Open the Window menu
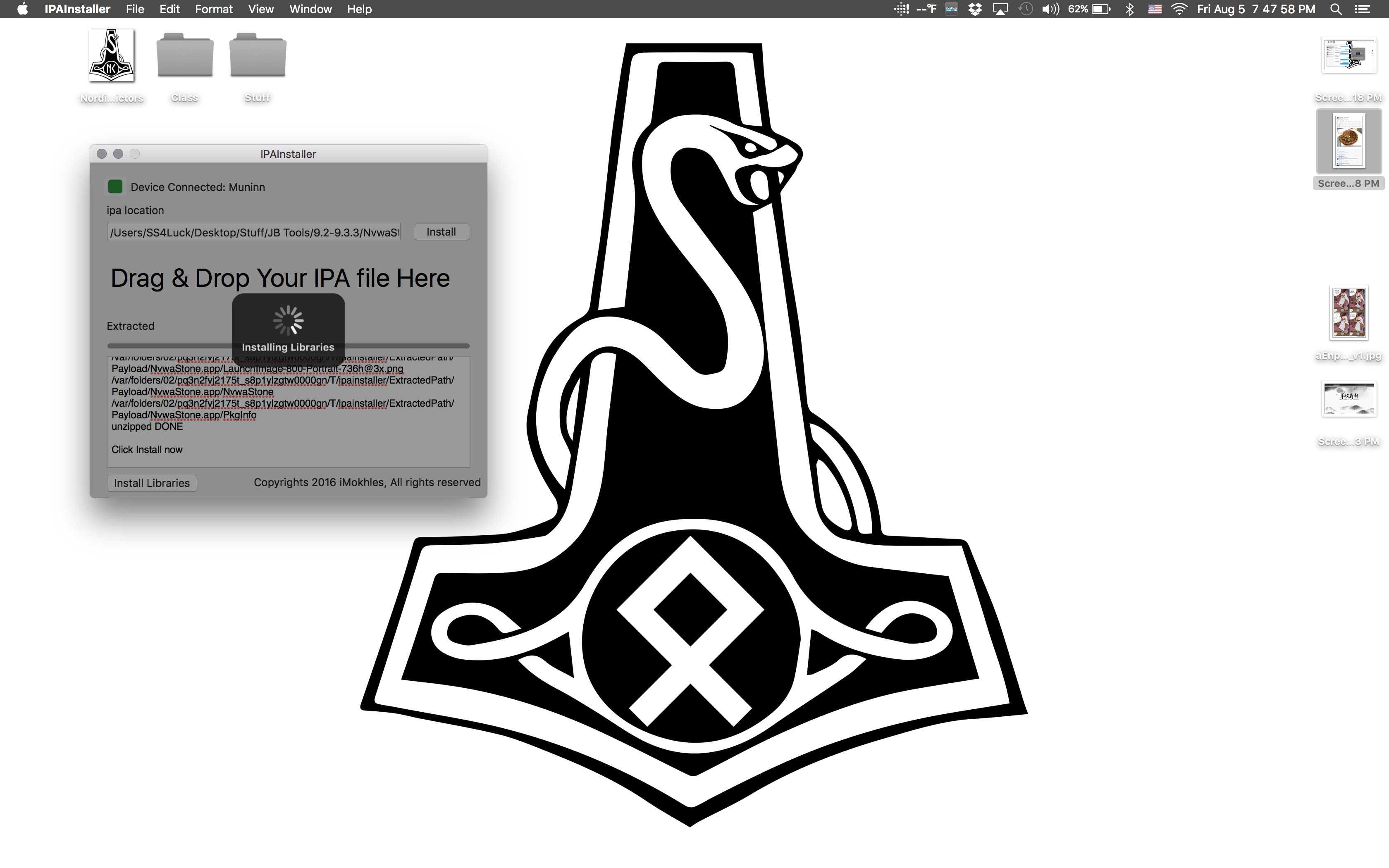This screenshot has height=868, width=1389. 310,9
